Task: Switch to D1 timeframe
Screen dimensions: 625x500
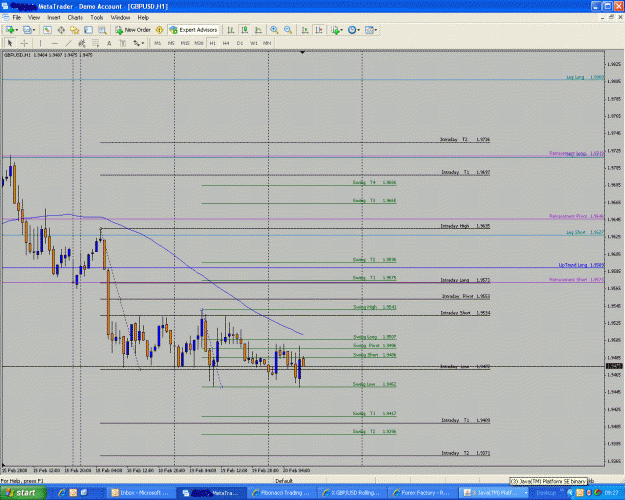Action: [x=240, y=43]
